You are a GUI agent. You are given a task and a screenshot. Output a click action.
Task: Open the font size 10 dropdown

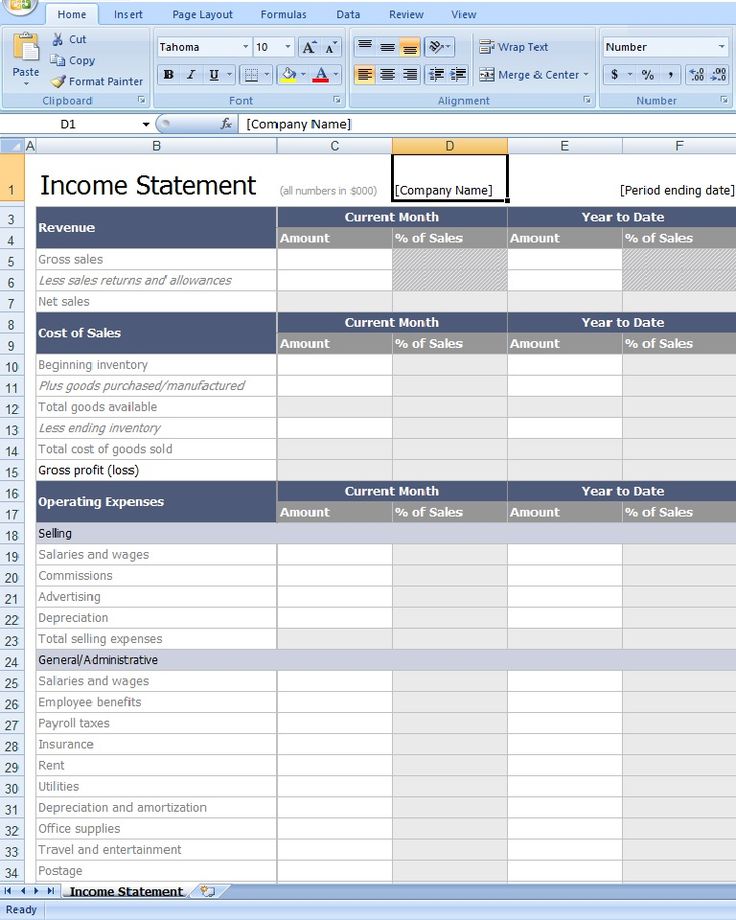click(288, 47)
